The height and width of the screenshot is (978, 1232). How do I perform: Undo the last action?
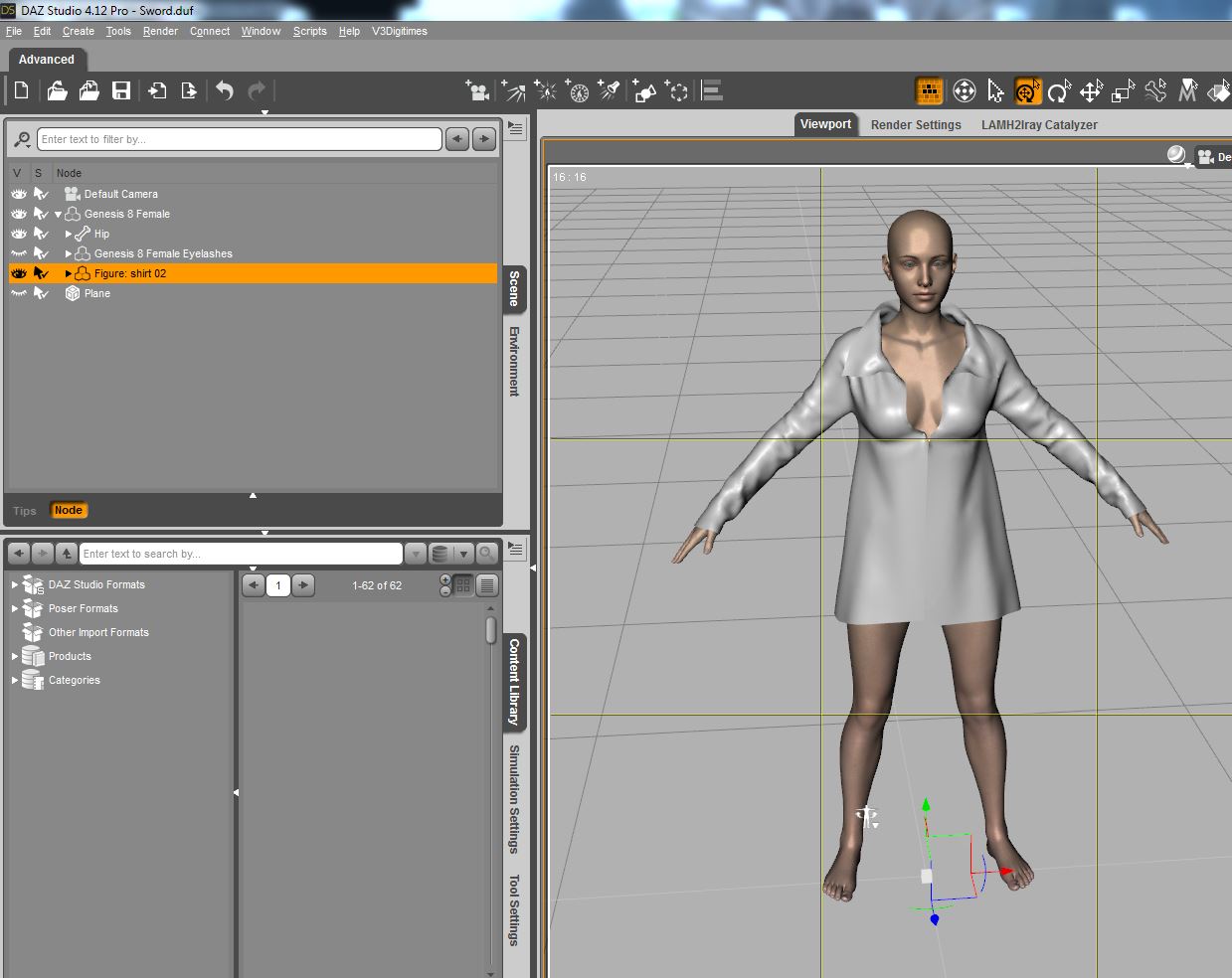(225, 91)
